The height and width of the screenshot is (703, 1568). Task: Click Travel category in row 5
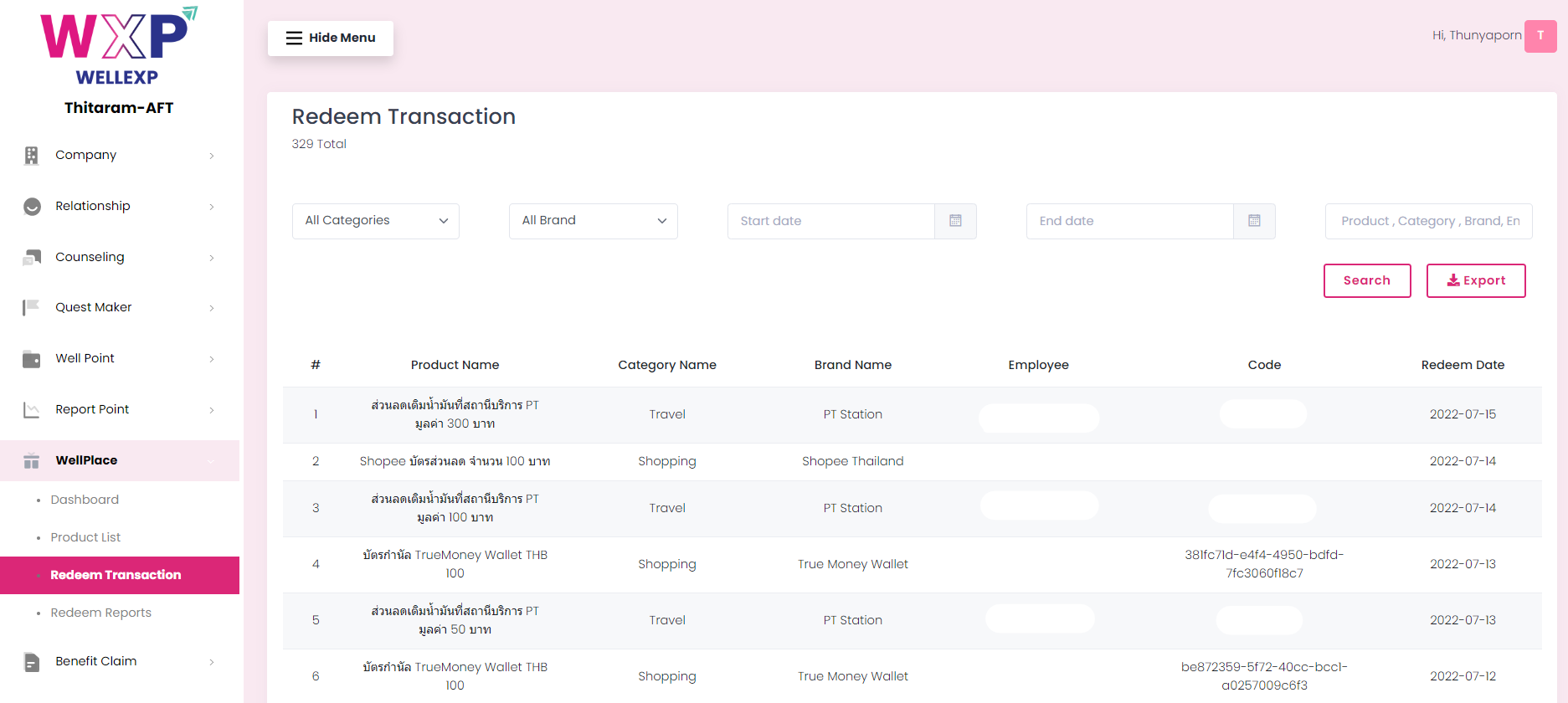coord(667,620)
